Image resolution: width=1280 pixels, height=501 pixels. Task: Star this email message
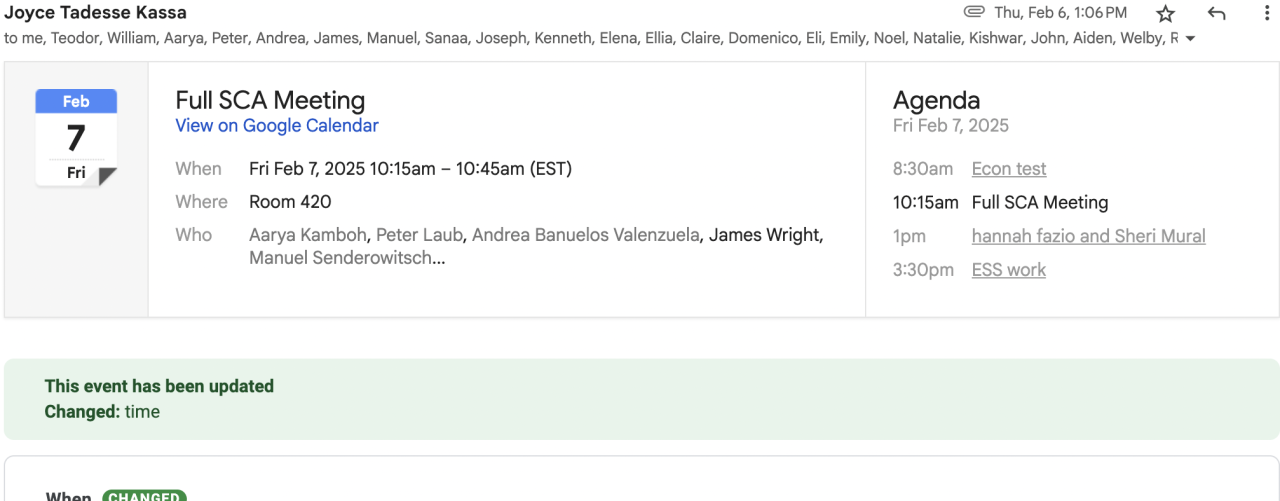pos(1165,13)
